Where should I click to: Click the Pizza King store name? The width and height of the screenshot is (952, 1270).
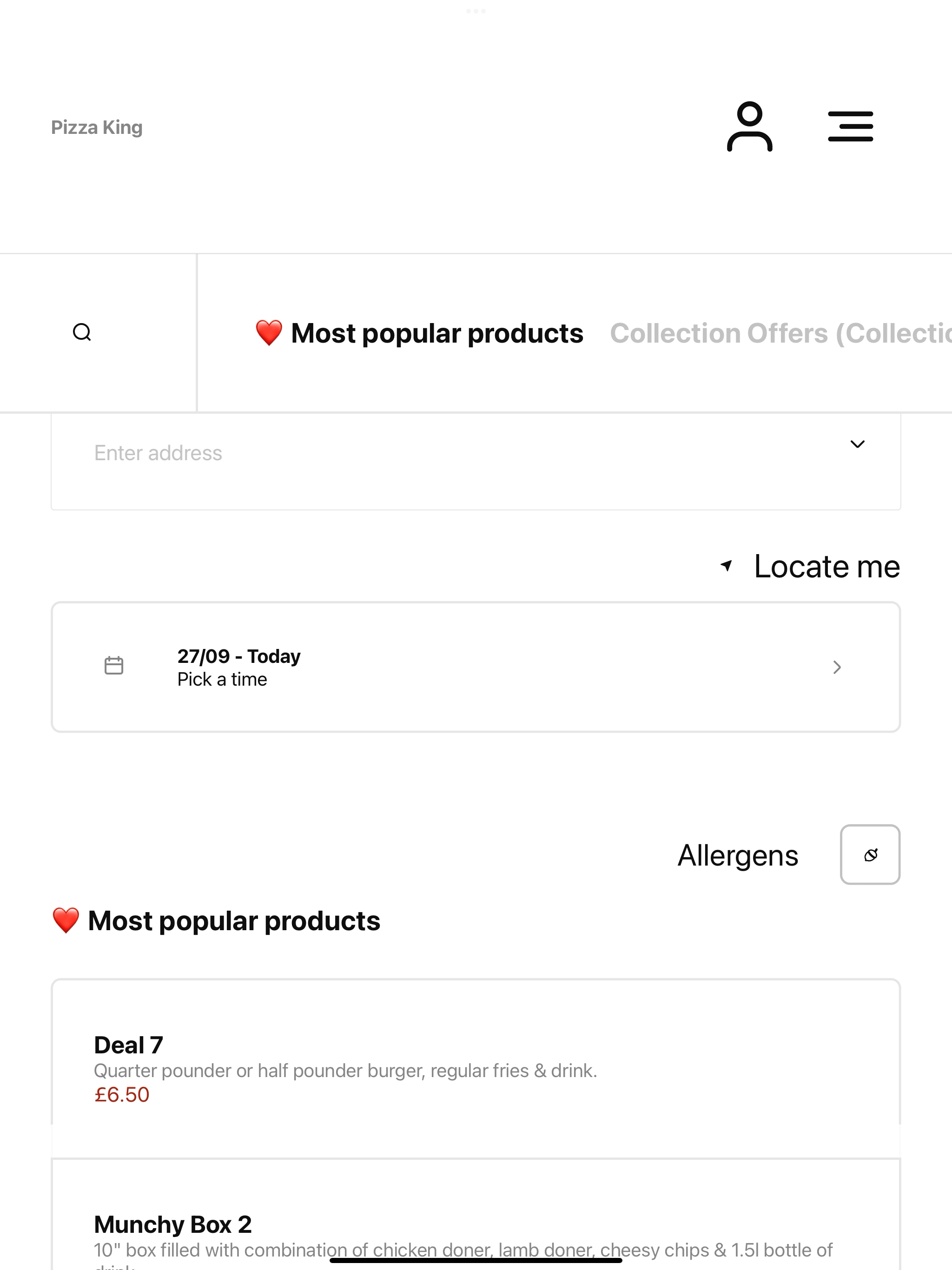(x=97, y=127)
